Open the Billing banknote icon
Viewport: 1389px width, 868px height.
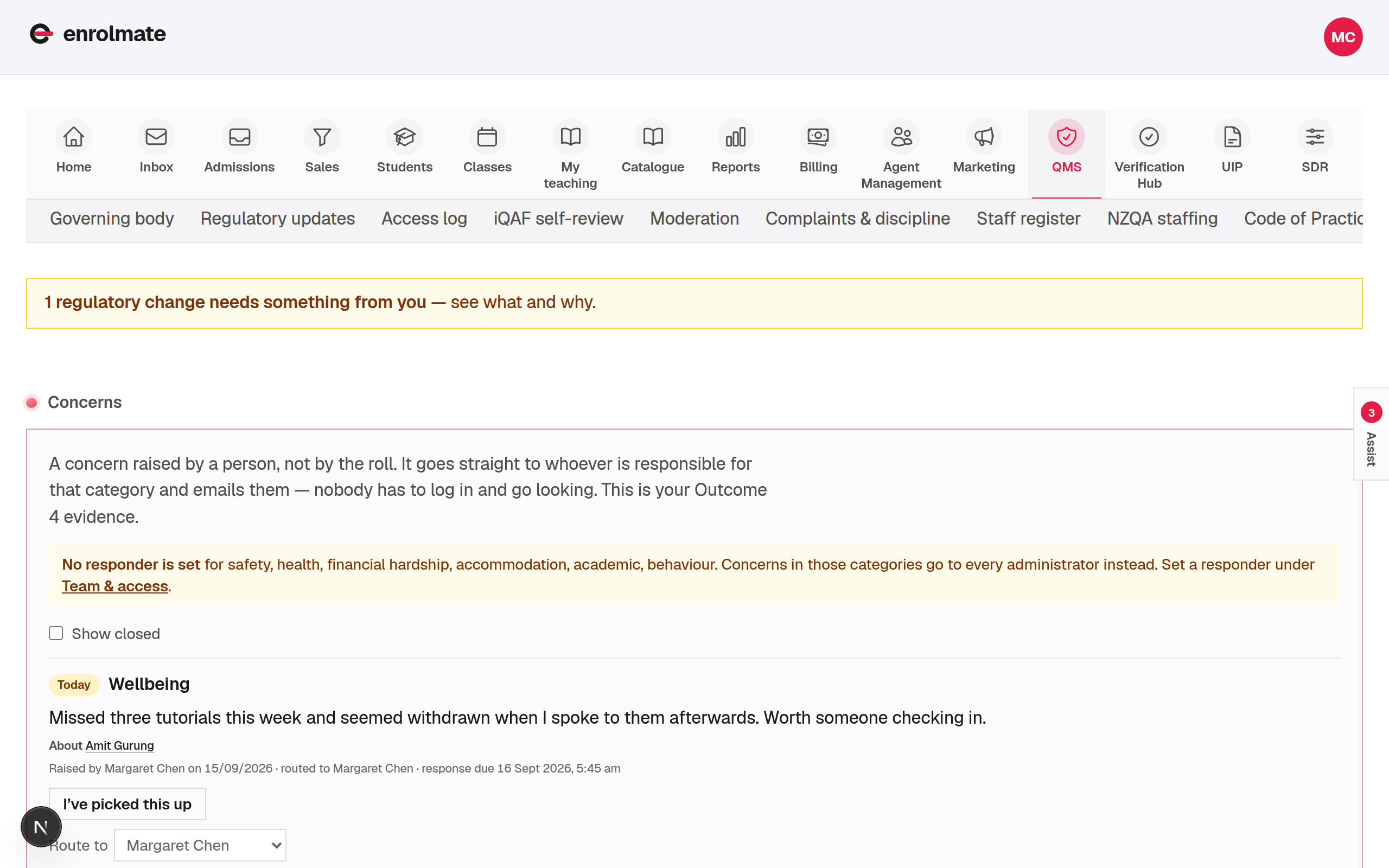pyautogui.click(x=818, y=137)
